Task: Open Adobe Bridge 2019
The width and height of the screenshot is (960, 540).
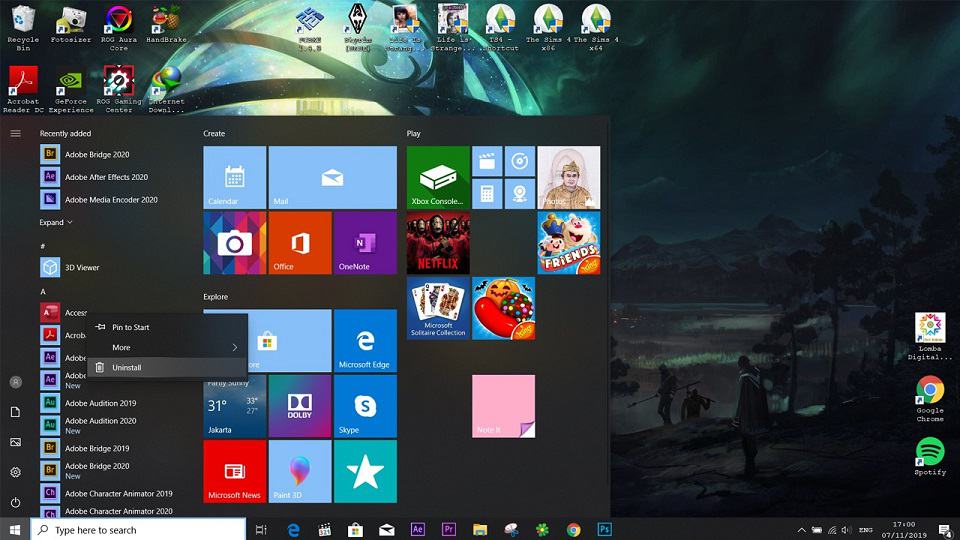Action: (x=114, y=448)
